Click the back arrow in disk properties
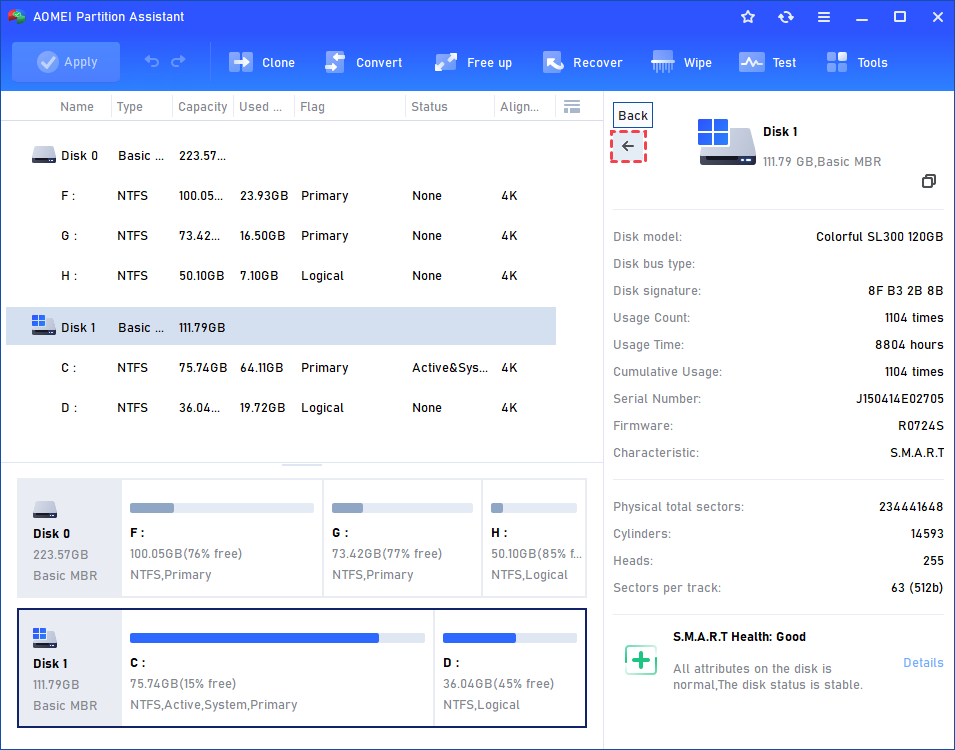 pos(628,146)
